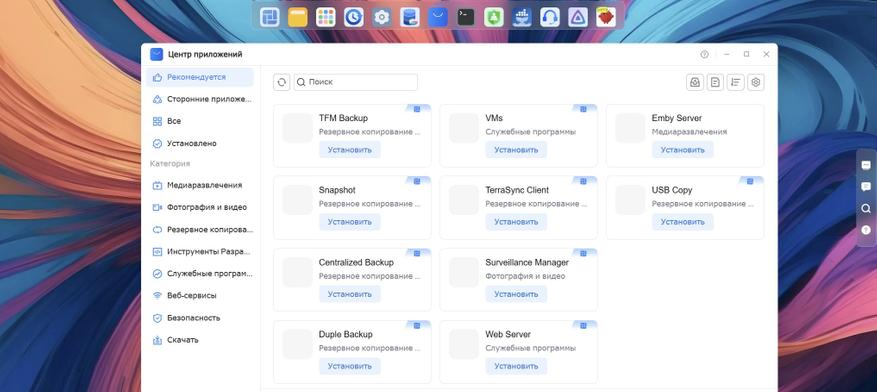Open the sort order icon in toolbar

(x=735, y=82)
